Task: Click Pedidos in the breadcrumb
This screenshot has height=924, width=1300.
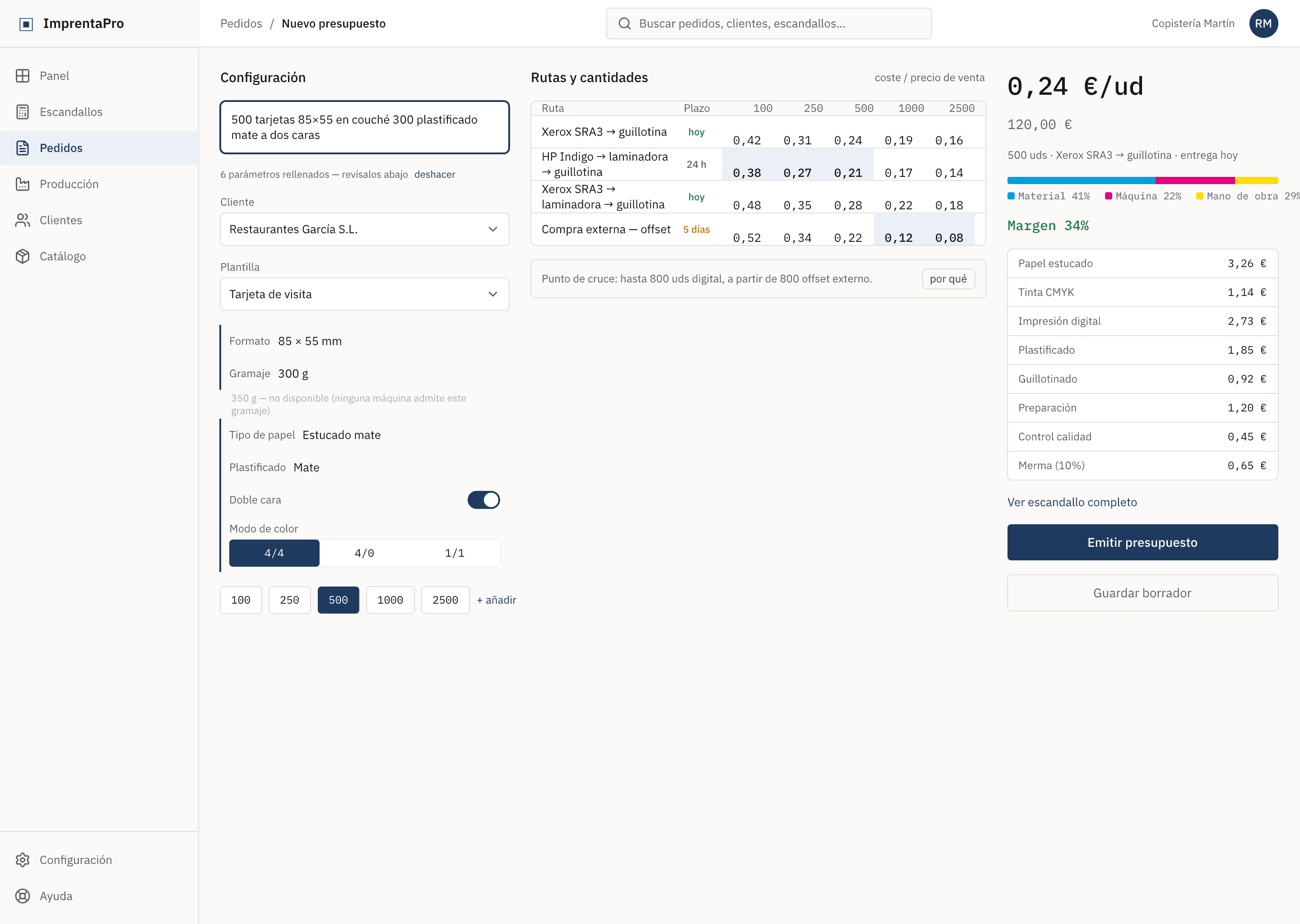Action: 241,23
